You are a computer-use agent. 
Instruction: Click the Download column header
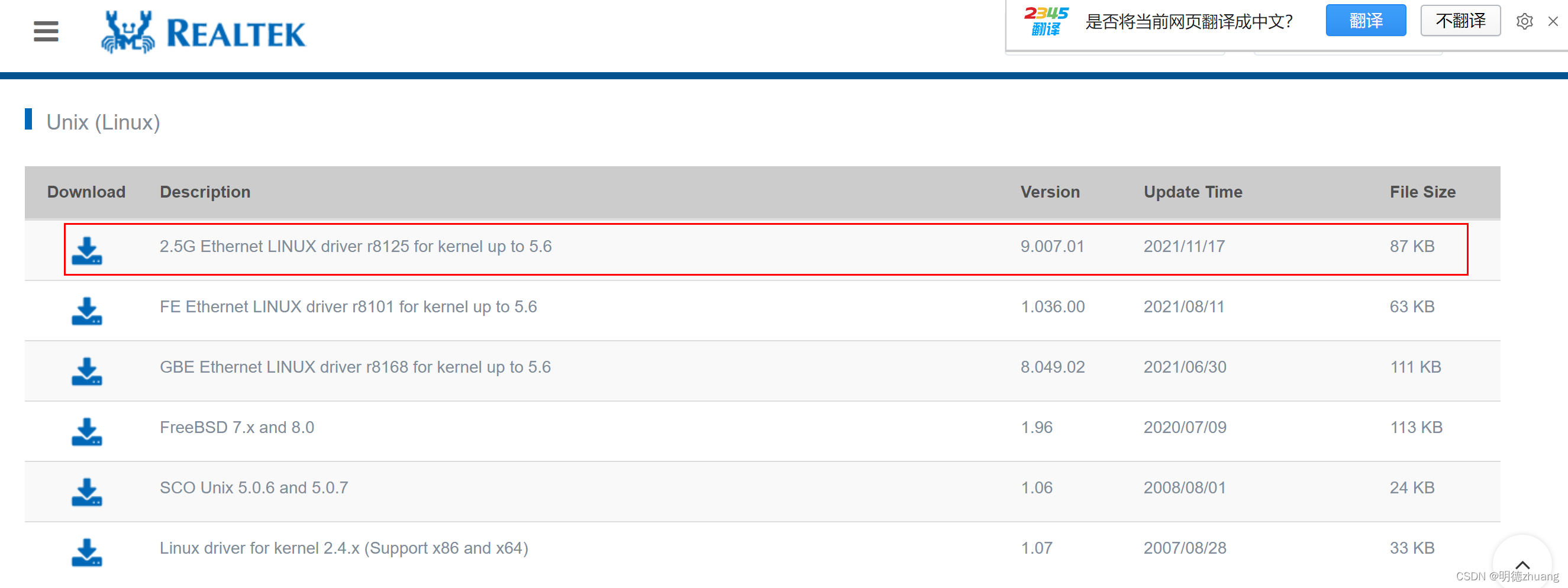[86, 192]
